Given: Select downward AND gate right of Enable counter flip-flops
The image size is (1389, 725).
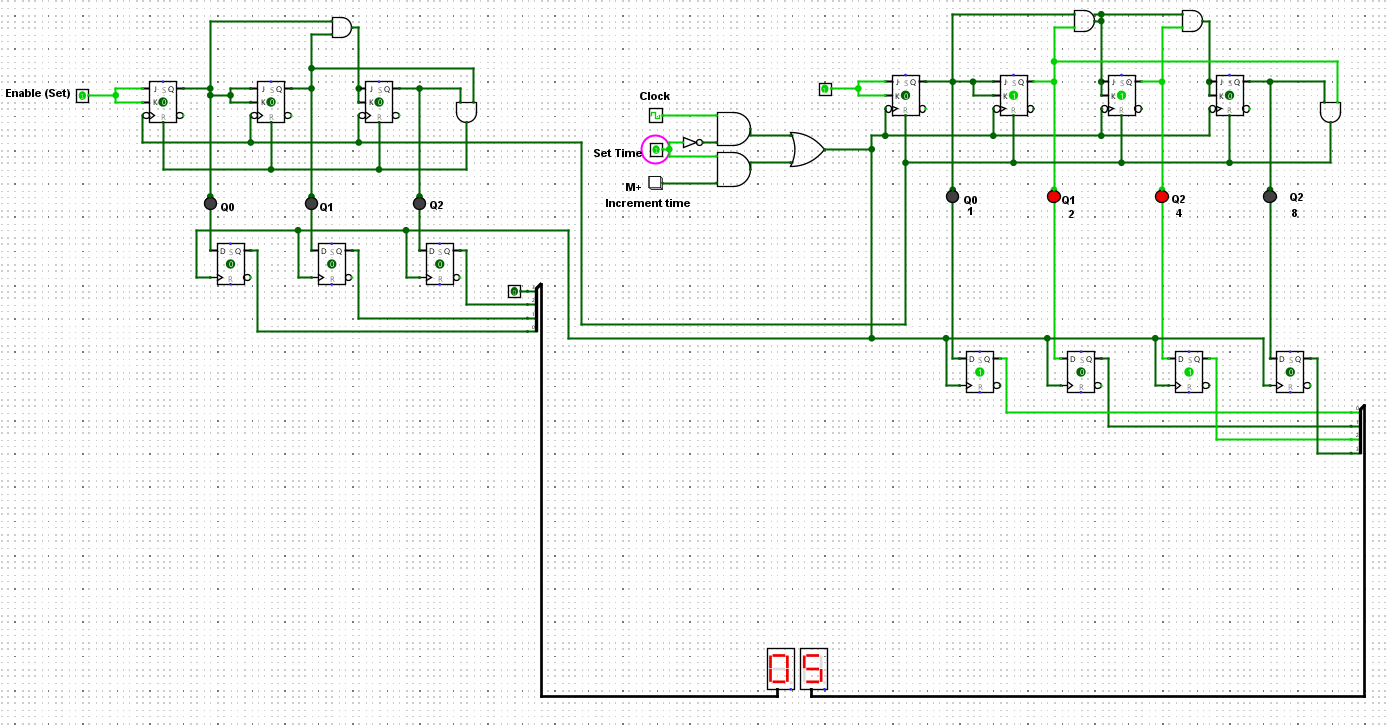Looking at the screenshot, I should (x=466, y=112).
